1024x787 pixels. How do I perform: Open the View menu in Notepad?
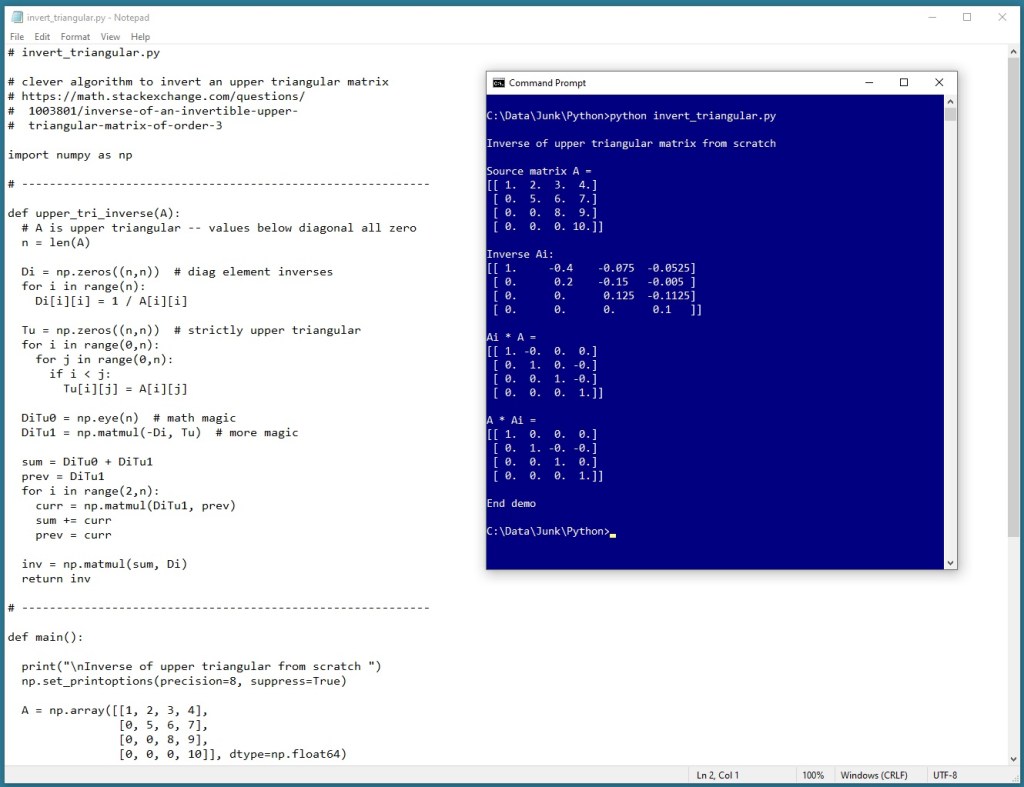110,36
